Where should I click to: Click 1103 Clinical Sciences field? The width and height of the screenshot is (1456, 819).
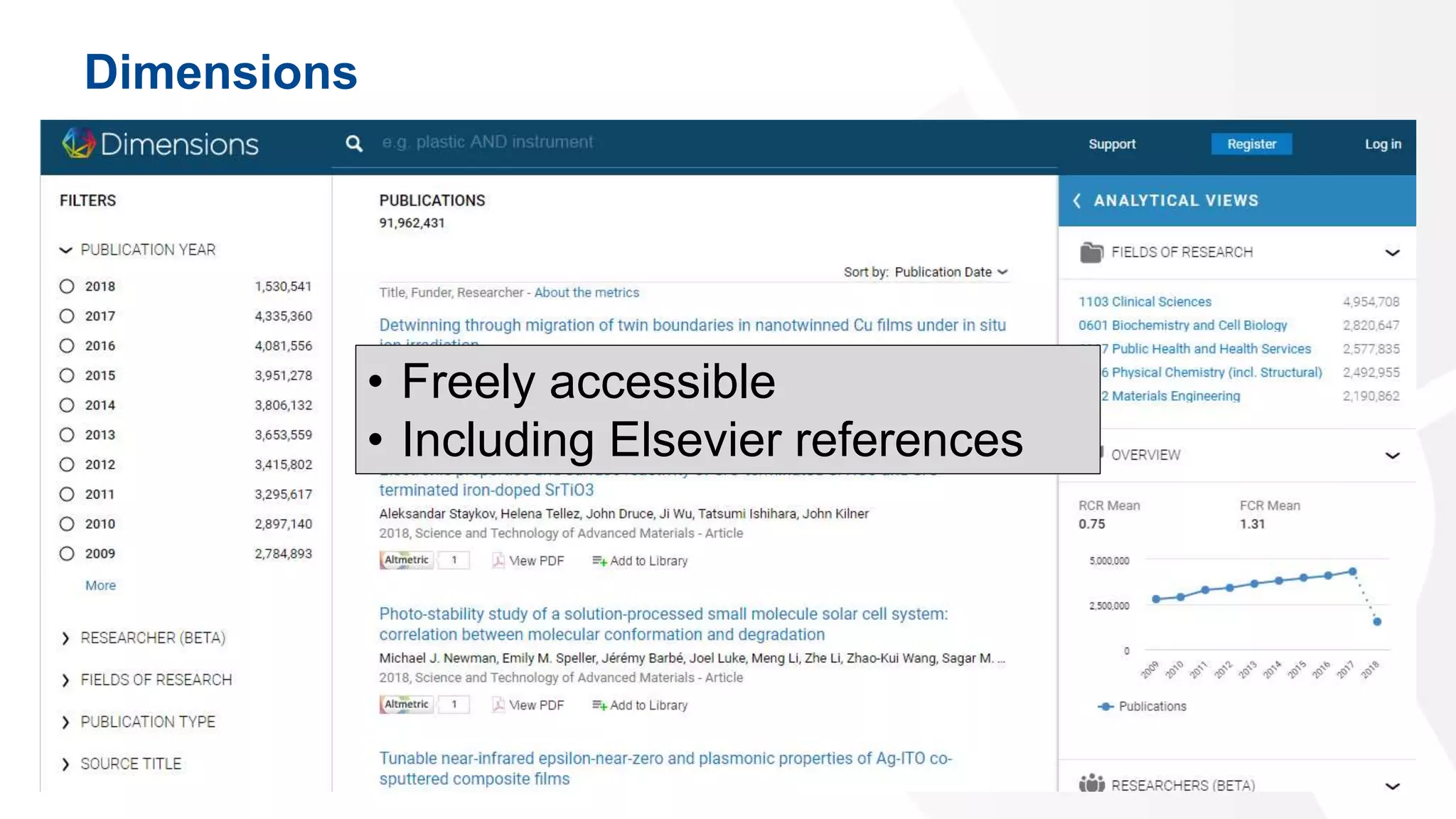(1145, 301)
